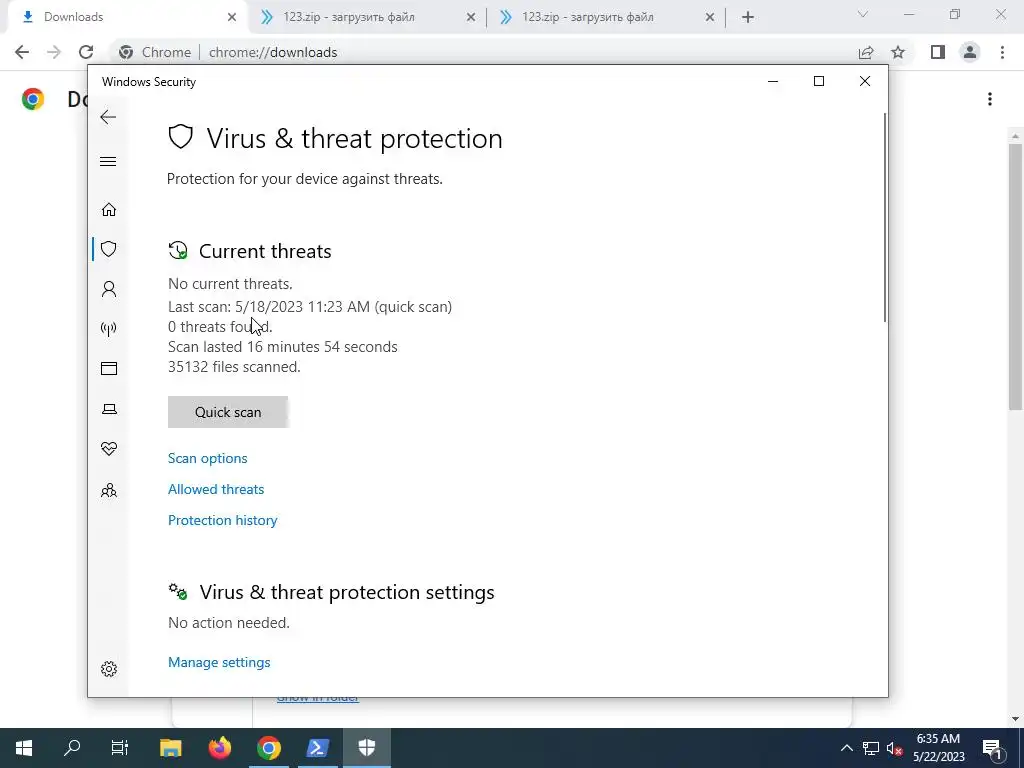Click Chrome page vertical scrollbar
Image resolution: width=1024 pixels, height=768 pixels.
pyautogui.click(x=1015, y=278)
